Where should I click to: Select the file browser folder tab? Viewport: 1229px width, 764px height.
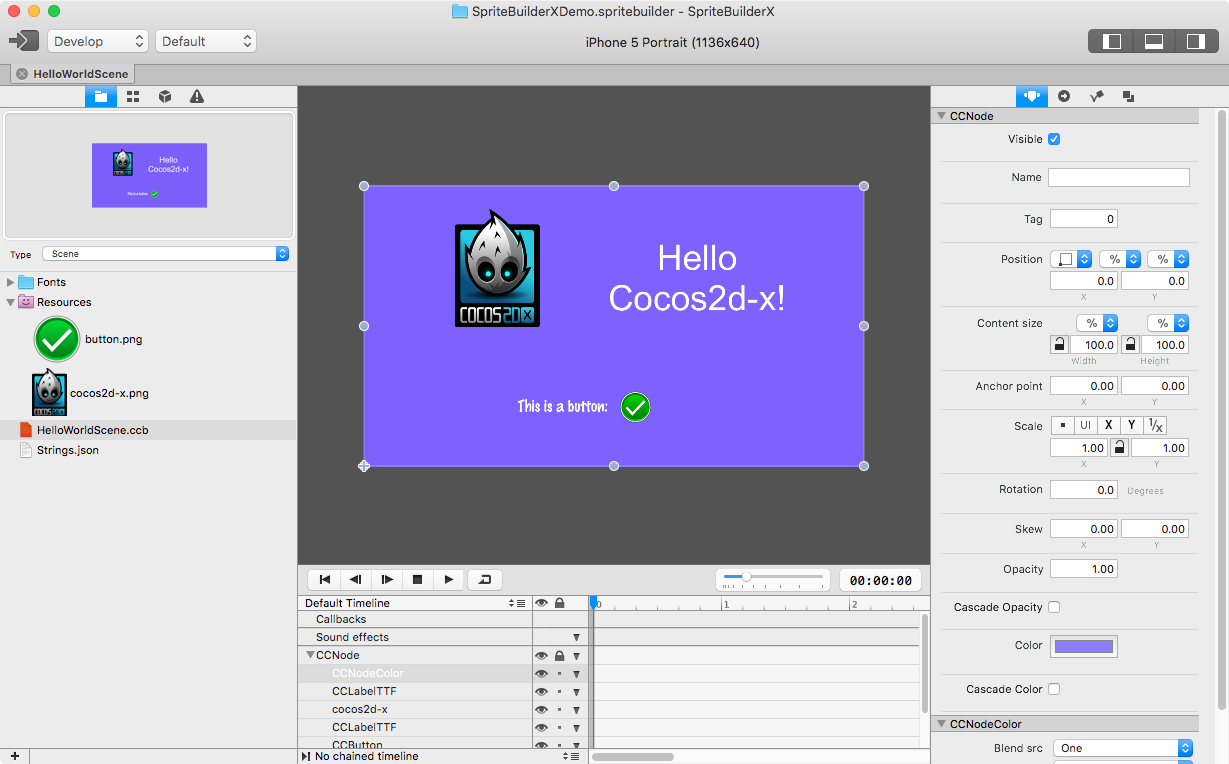click(101, 96)
